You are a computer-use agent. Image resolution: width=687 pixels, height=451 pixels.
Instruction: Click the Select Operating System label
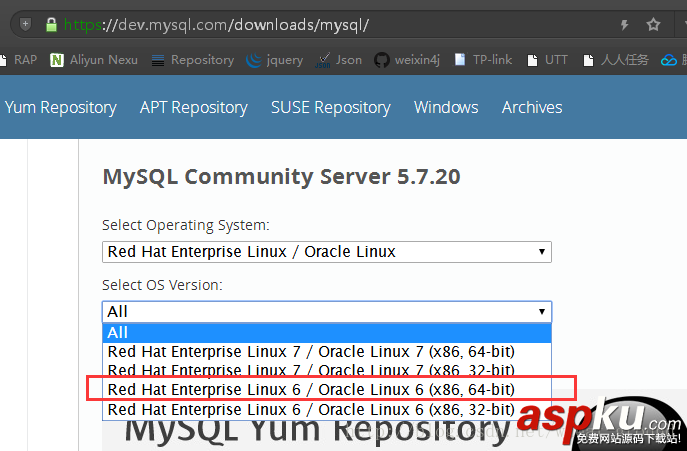186,225
